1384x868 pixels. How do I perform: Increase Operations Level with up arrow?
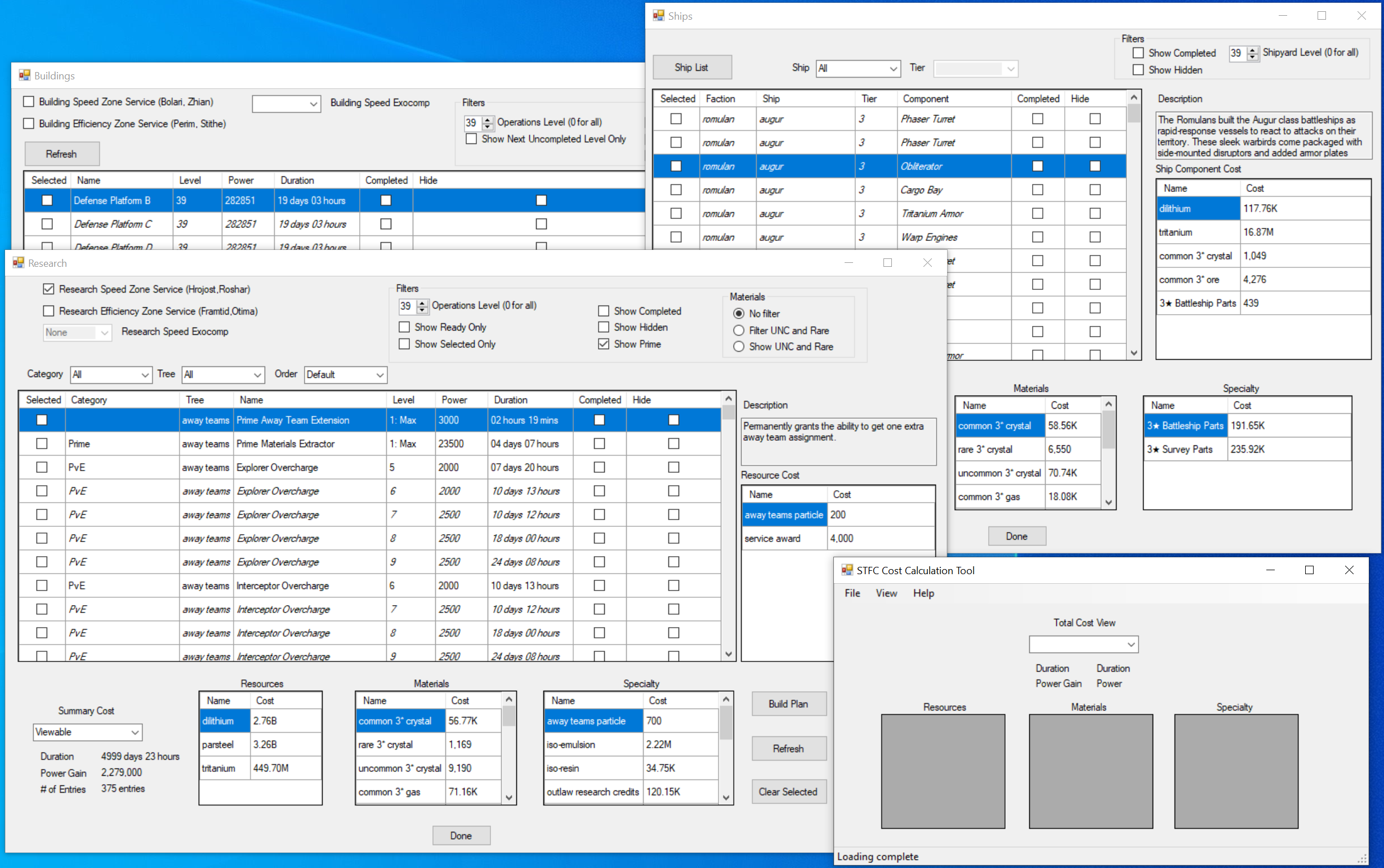click(422, 303)
